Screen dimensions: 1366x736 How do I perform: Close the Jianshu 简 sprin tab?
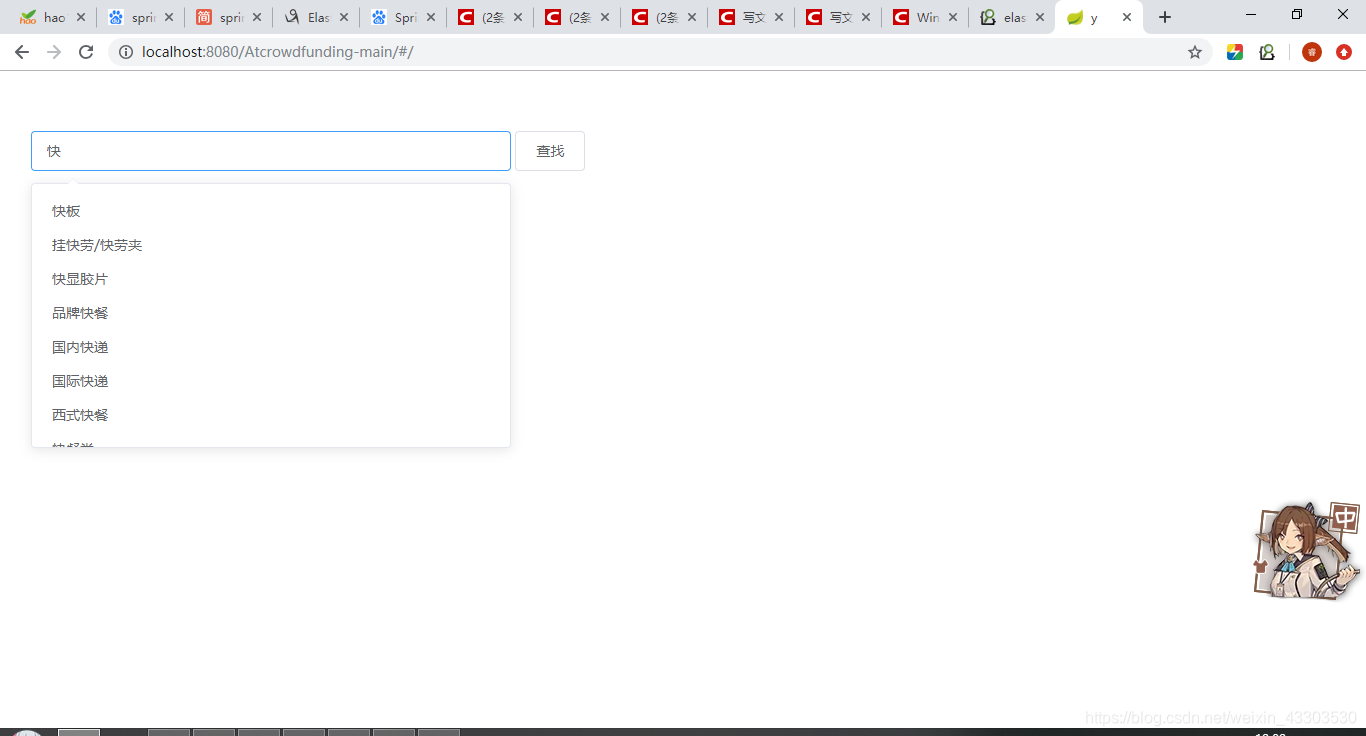point(257,17)
